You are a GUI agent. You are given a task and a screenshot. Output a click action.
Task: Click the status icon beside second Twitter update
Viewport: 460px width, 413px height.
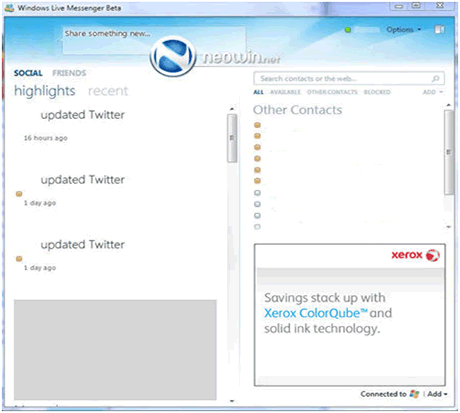pos(19,194)
